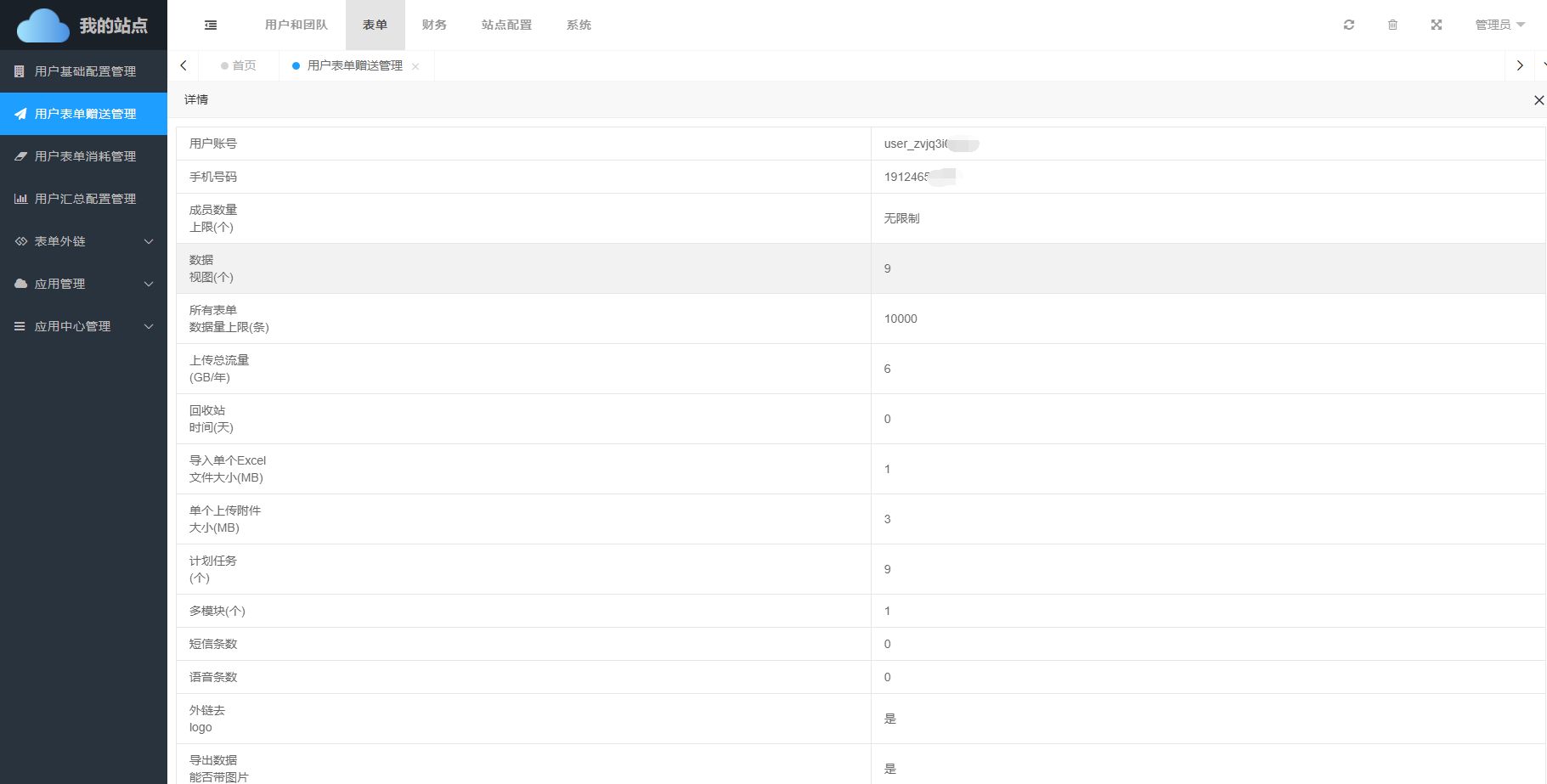The width and height of the screenshot is (1547, 784).
Task: Expand the 应用中心管理 sidebar group
Action: pyautogui.click(x=83, y=326)
